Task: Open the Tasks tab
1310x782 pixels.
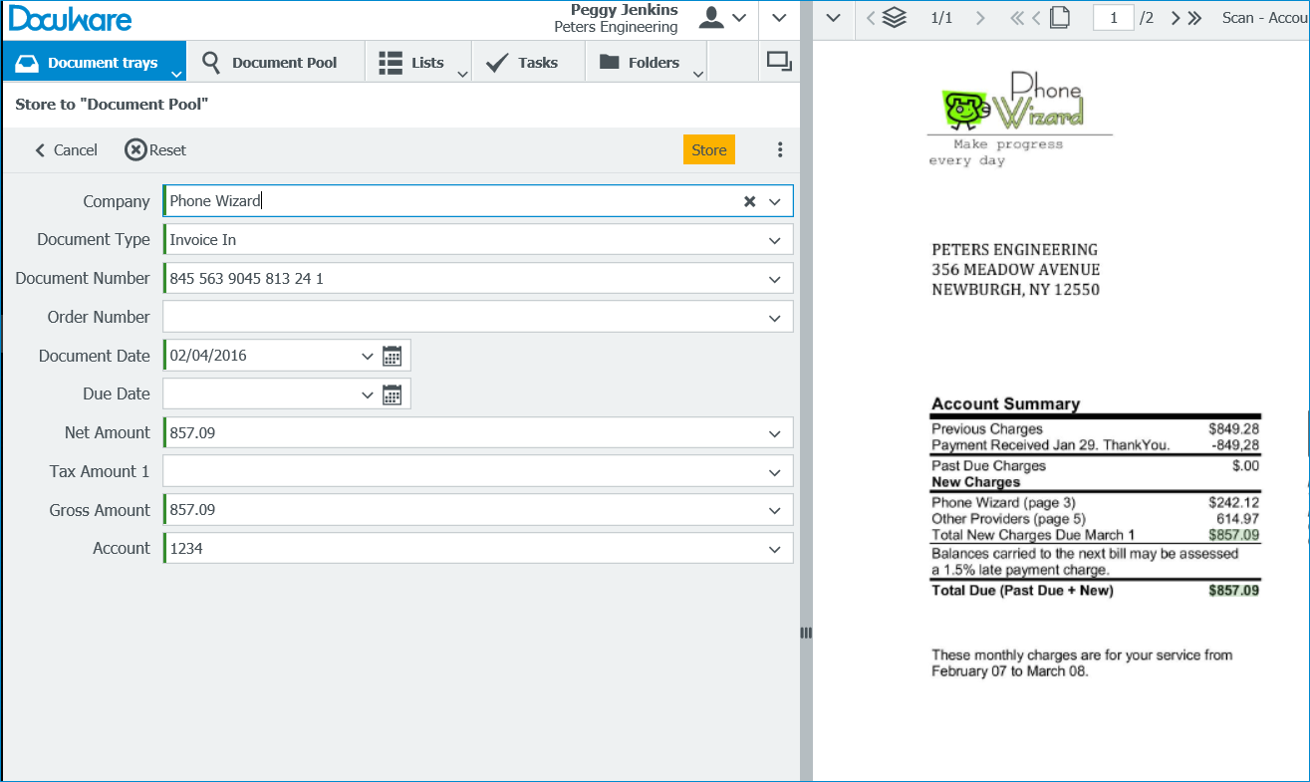Action: coord(522,62)
